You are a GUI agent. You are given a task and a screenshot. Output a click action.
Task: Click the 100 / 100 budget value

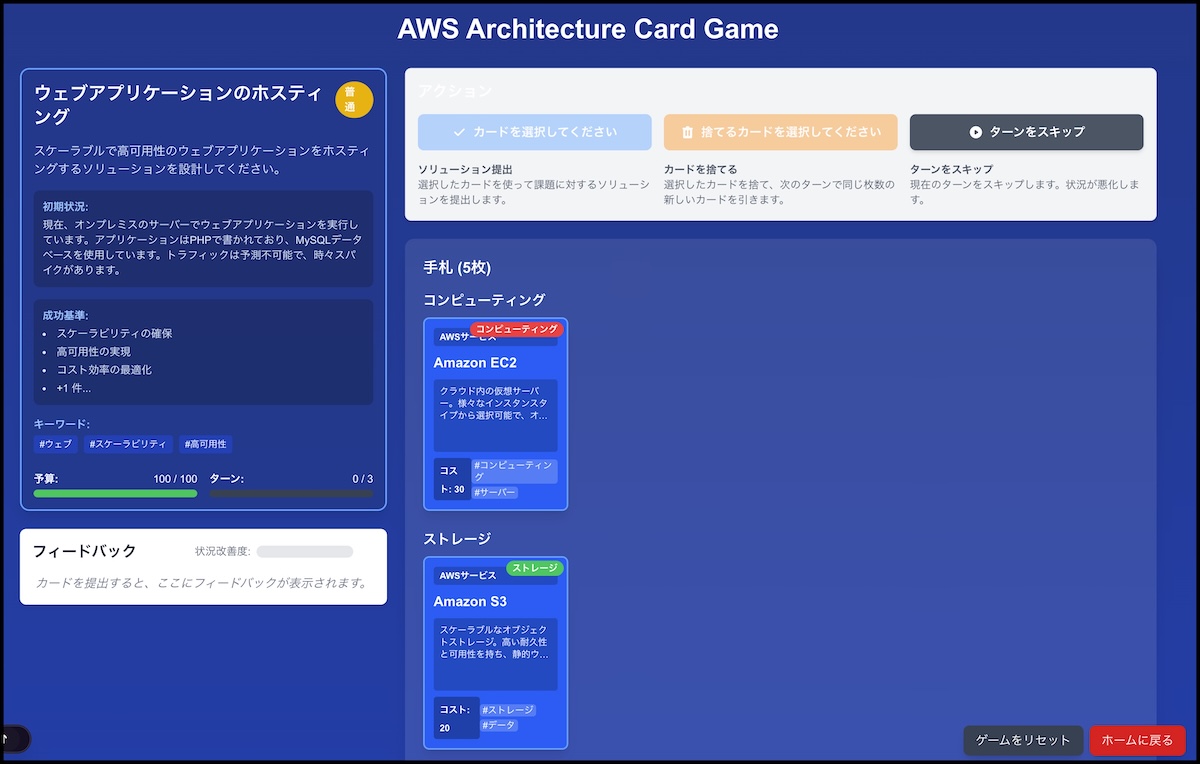tap(175, 479)
